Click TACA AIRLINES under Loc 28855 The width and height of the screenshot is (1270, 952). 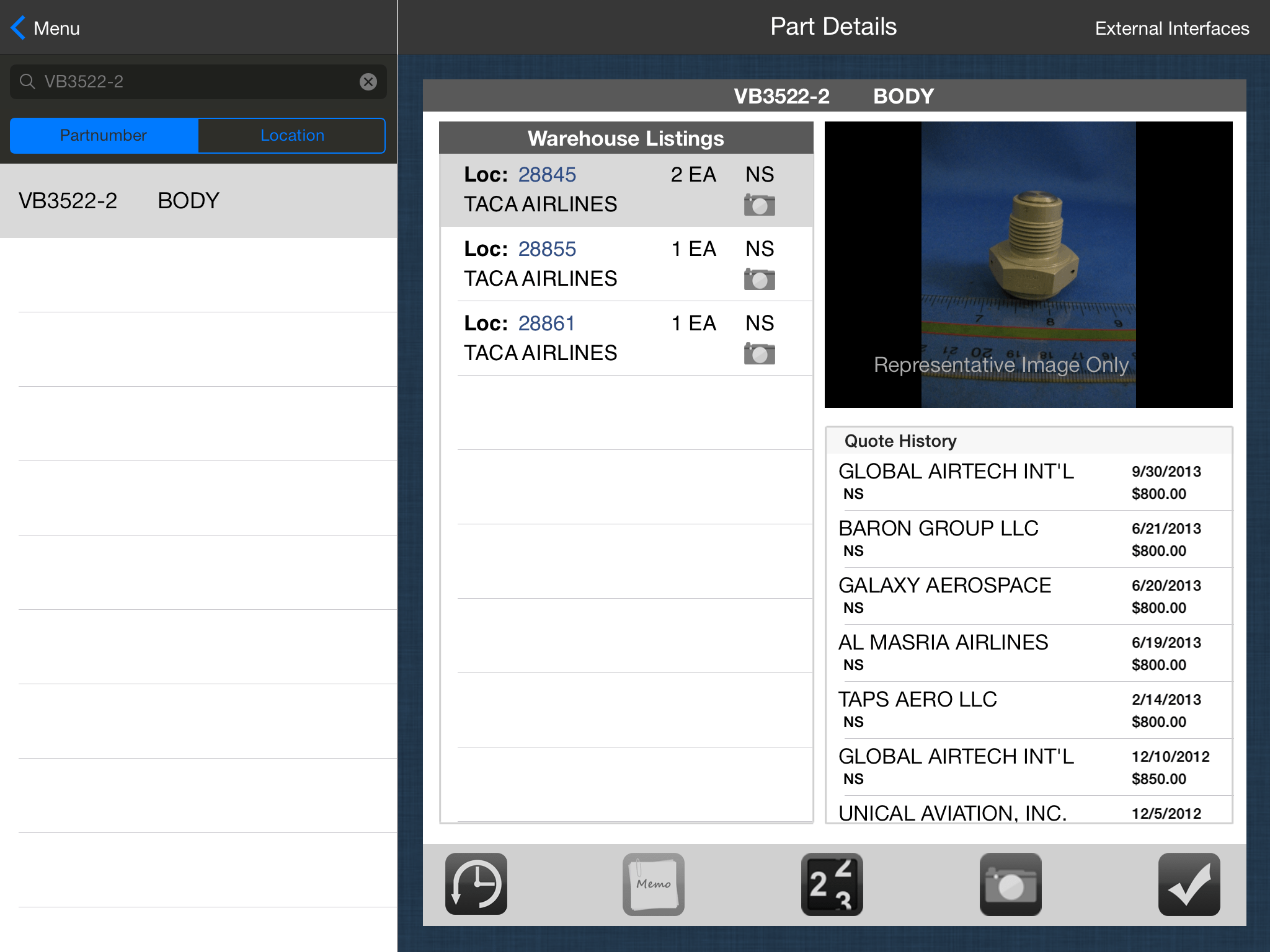tap(541, 279)
